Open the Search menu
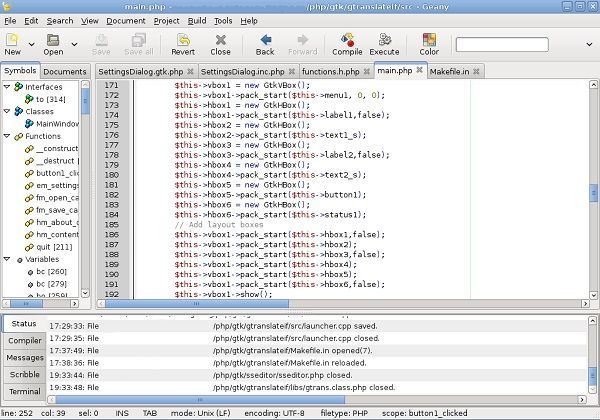This screenshot has height=420, width=600. point(60,21)
